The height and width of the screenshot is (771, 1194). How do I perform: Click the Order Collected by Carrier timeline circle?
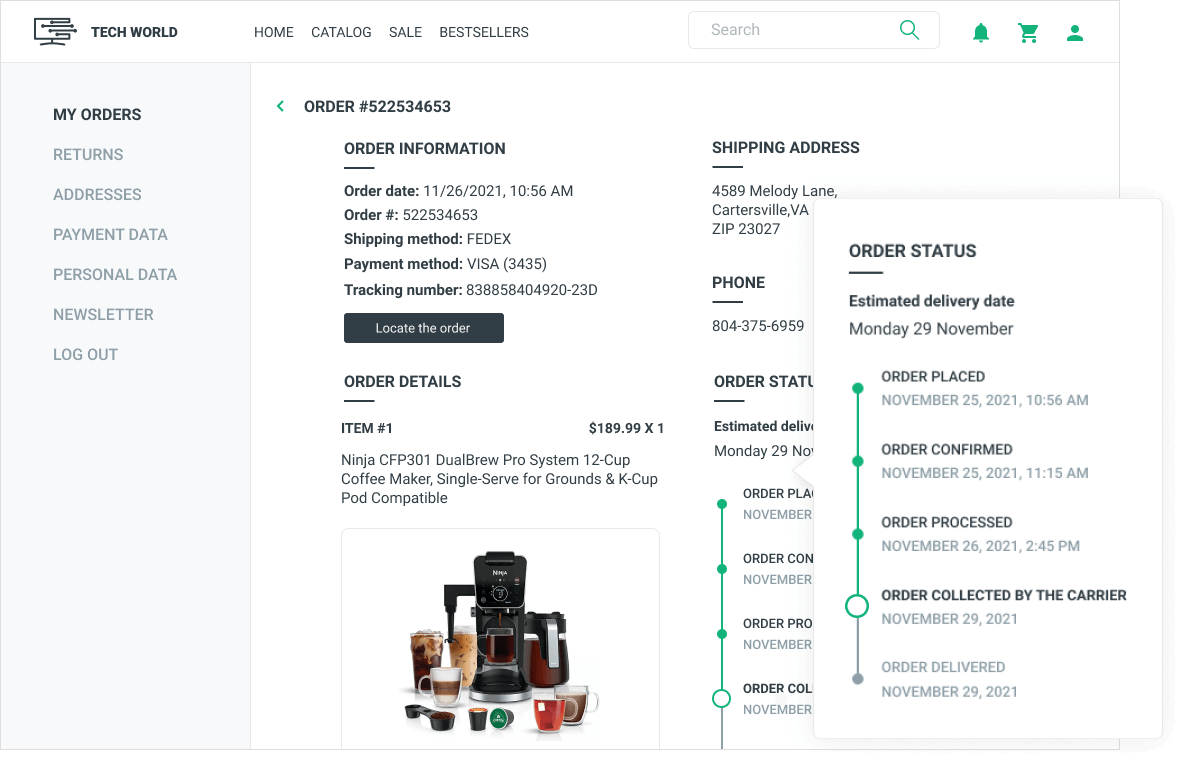point(857,606)
